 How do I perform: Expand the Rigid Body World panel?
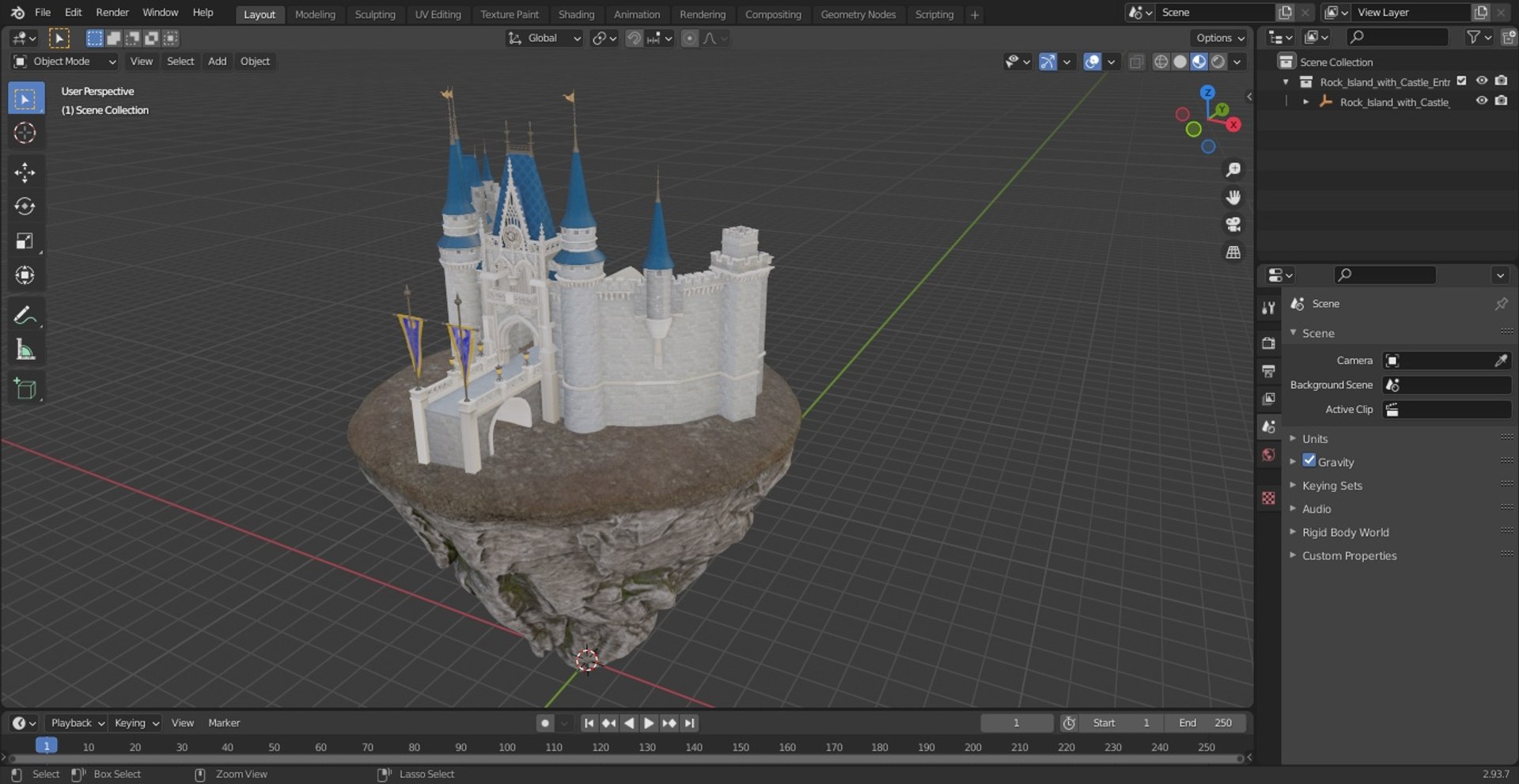(x=1345, y=532)
